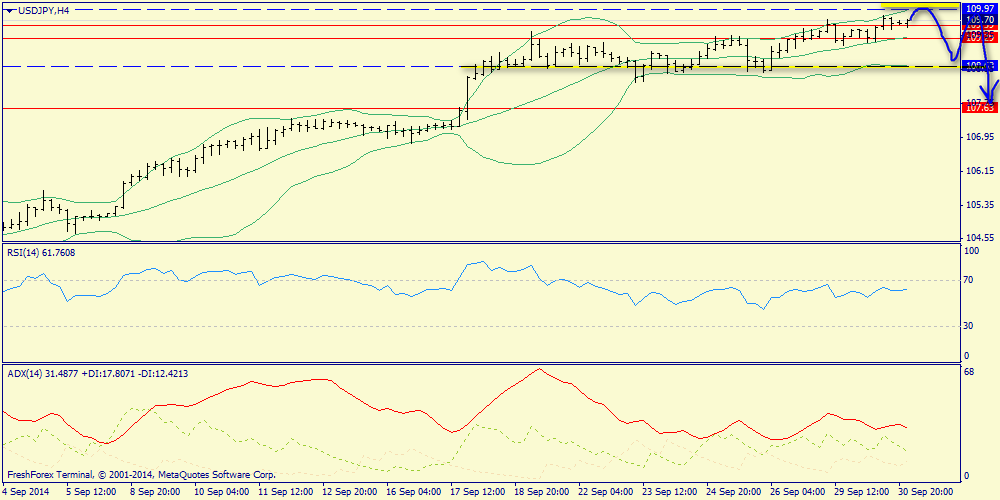Click the 29 Sep 12:00 time label
Viewport: 1000px width, 500px height.
[864, 493]
